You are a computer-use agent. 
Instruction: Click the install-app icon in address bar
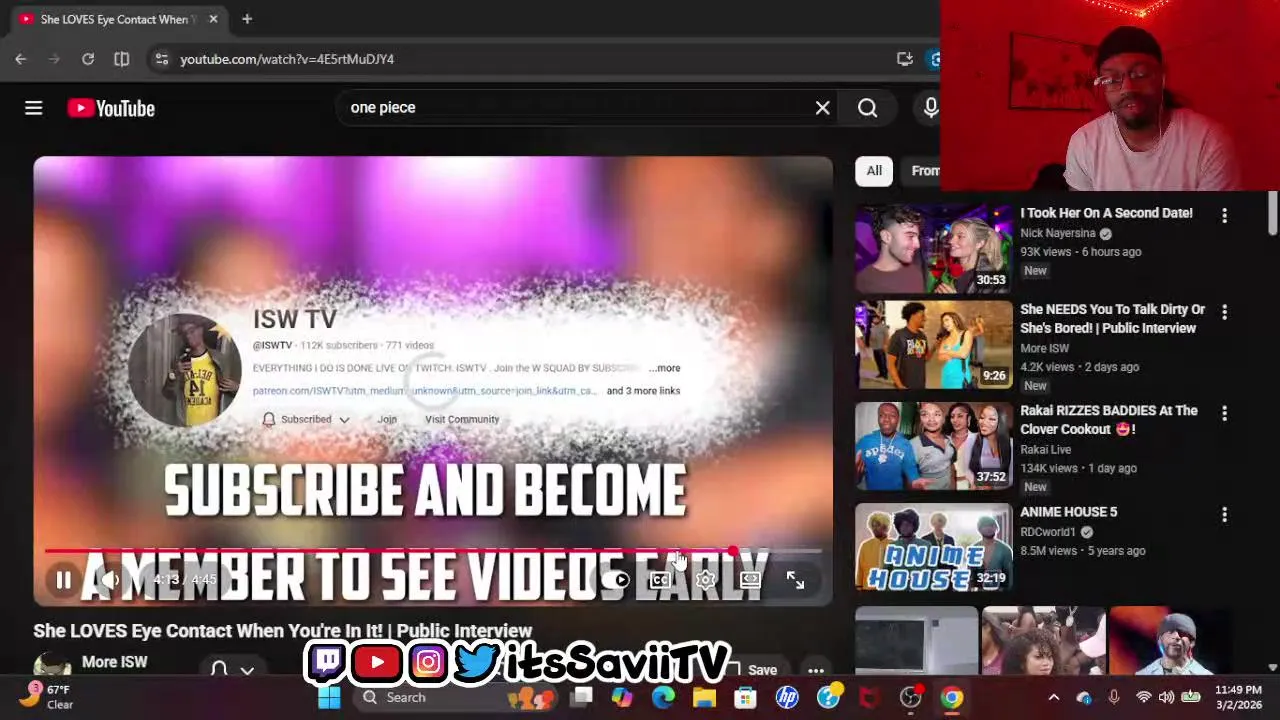pos(904,59)
